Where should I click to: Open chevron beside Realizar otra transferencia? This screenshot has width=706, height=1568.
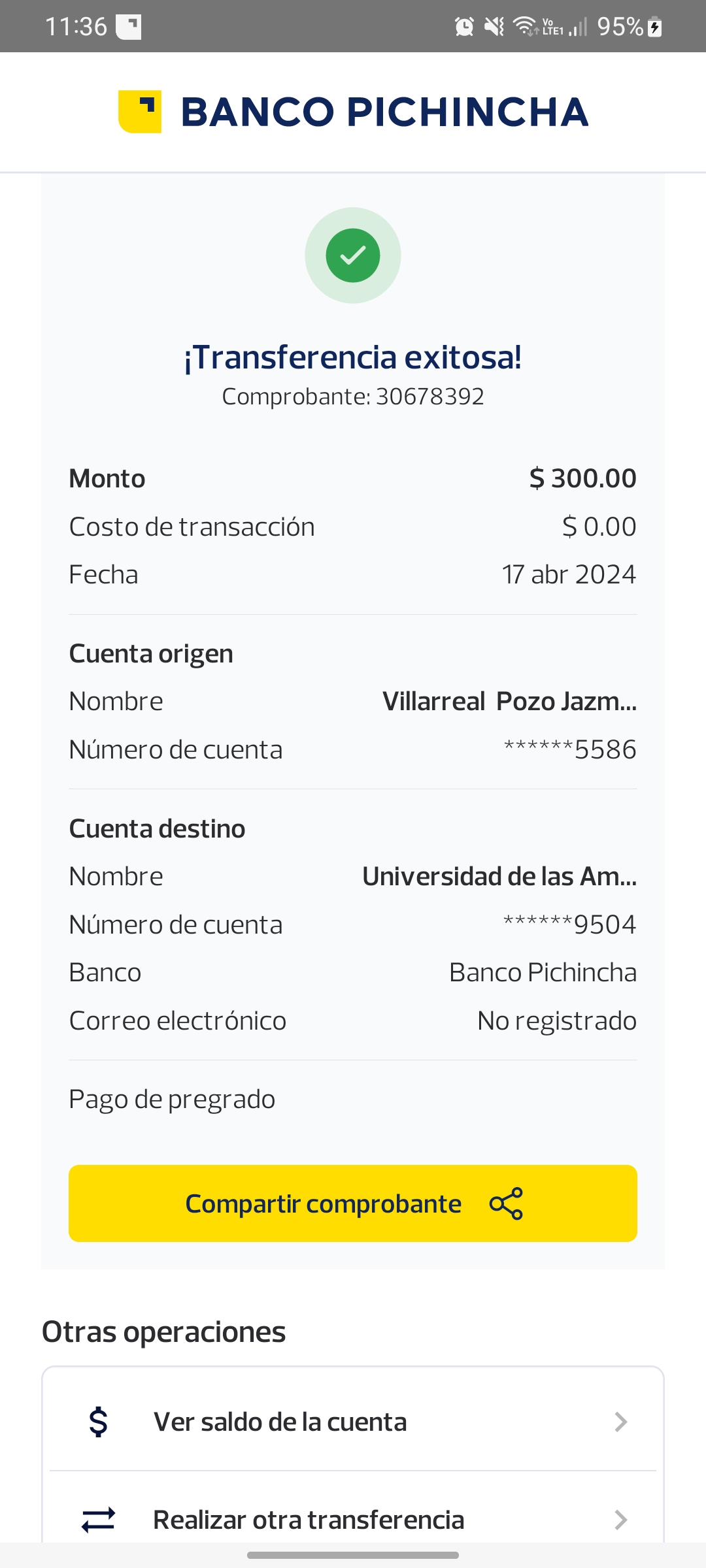click(x=621, y=1520)
